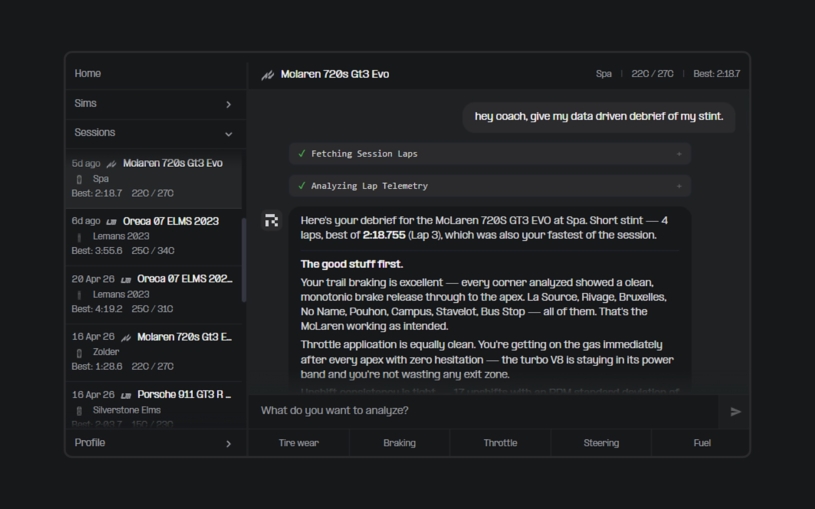This screenshot has width=815, height=509.
Task: Focus the 'What do you want to analyze?' input
Action: [483, 411]
